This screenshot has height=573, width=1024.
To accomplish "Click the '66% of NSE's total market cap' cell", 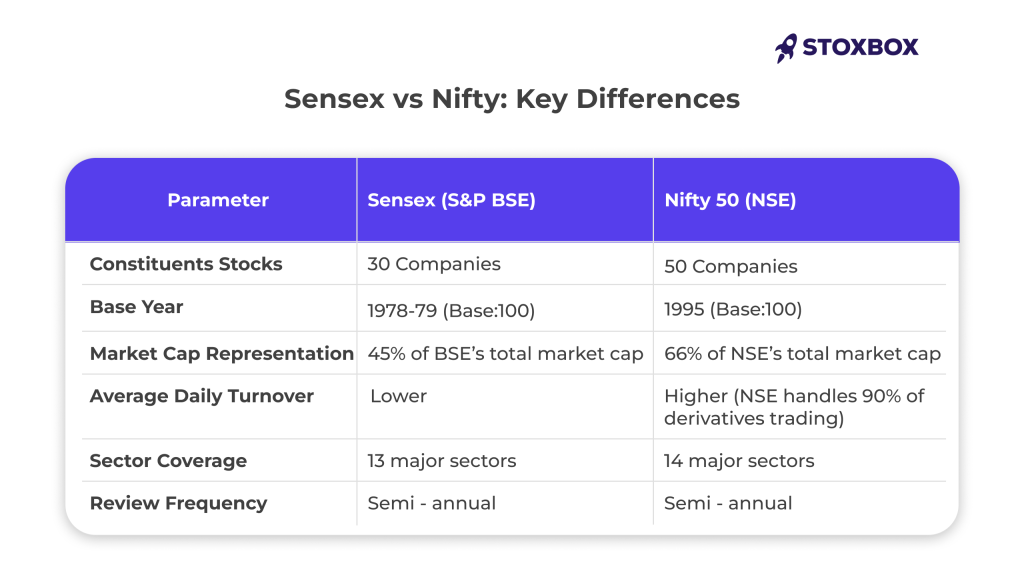I will point(802,354).
